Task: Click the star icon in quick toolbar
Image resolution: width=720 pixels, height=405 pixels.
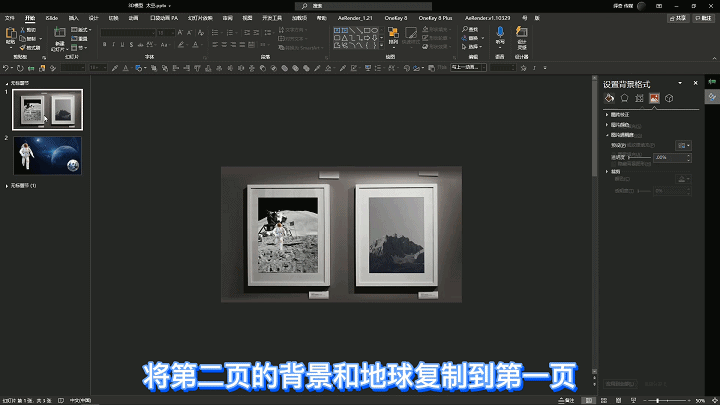Action: click(x=523, y=68)
